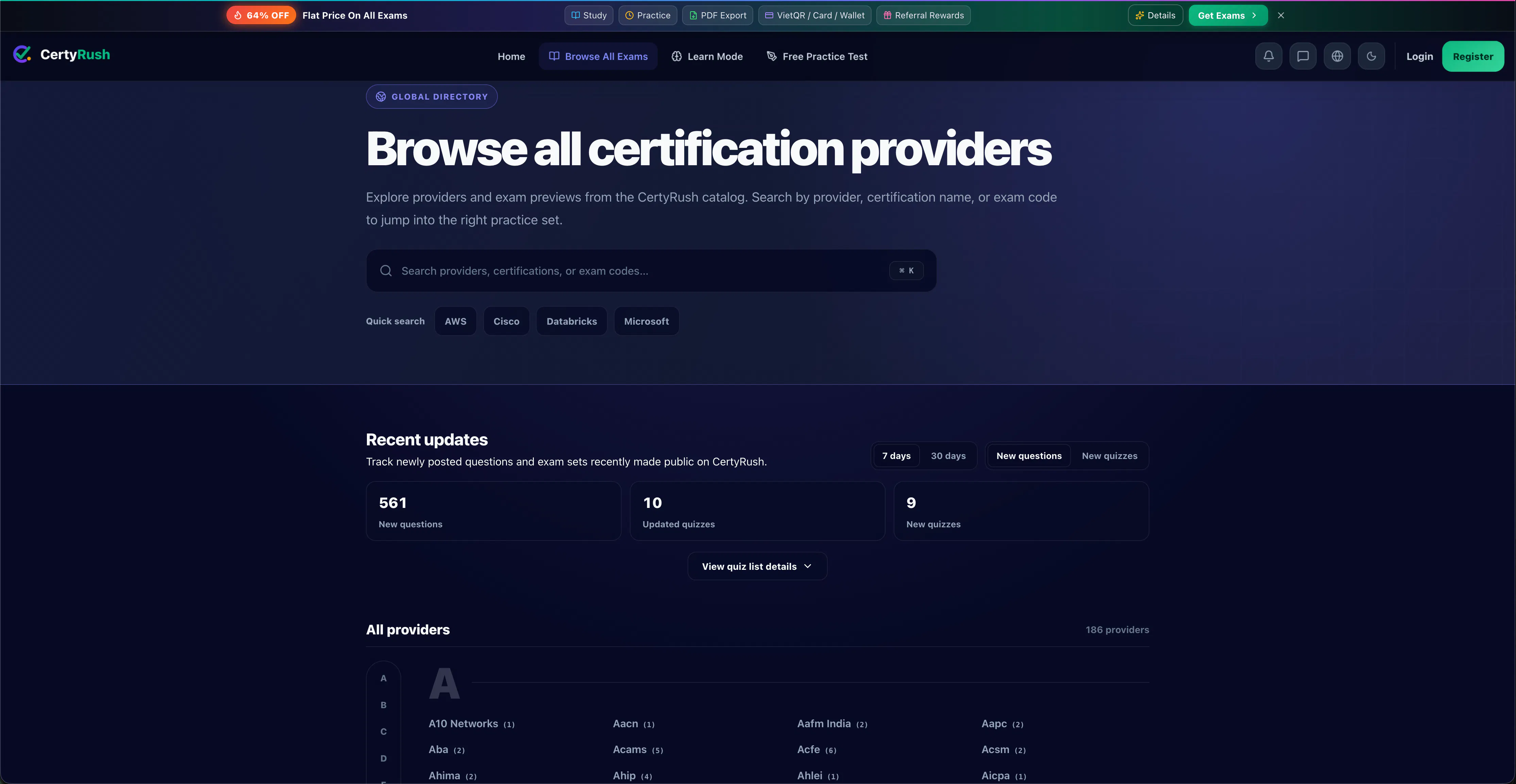Click the 64% OFF badge
The height and width of the screenshot is (784, 1516).
(261, 15)
